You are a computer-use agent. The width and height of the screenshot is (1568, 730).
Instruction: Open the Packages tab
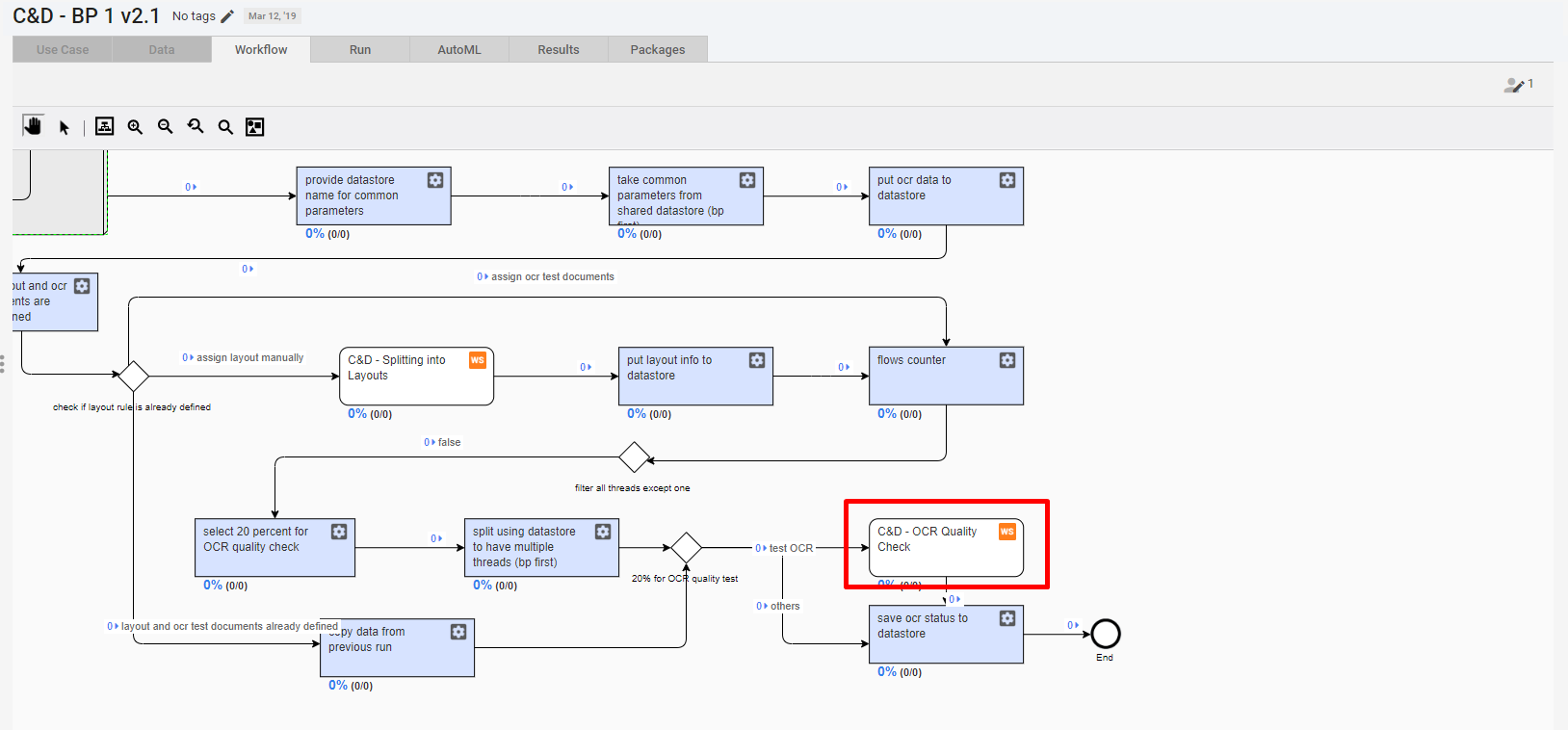(658, 50)
